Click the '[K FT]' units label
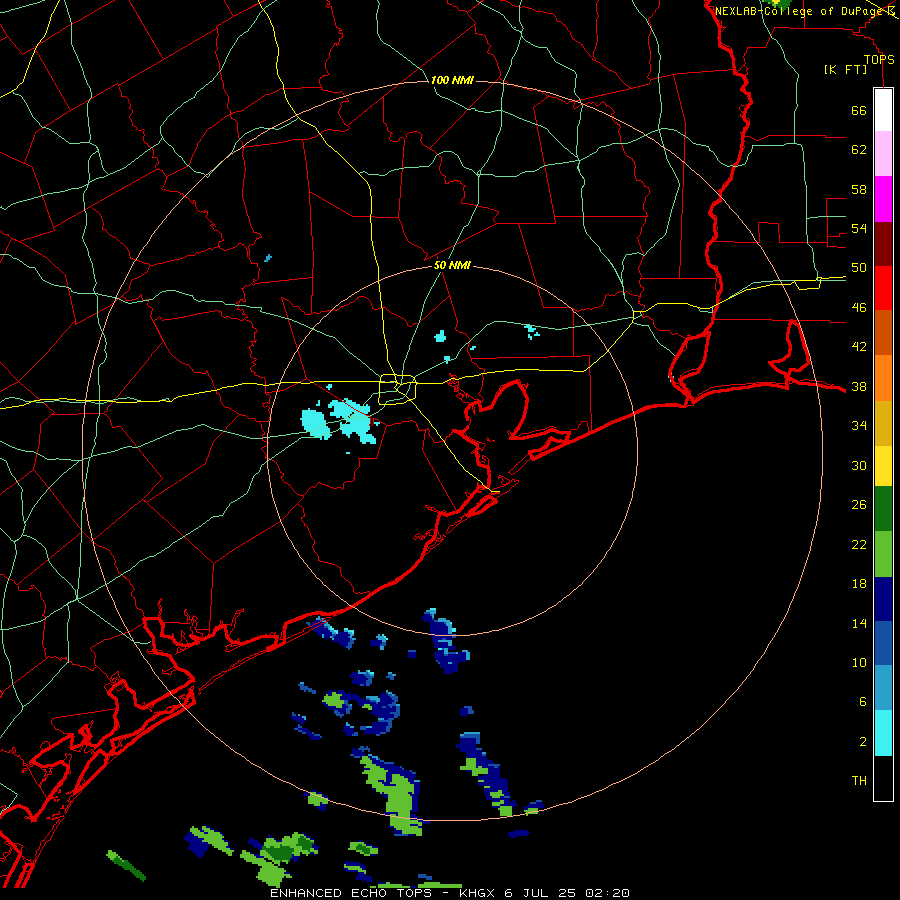Screen dimensions: 900x900 (x=845, y=70)
